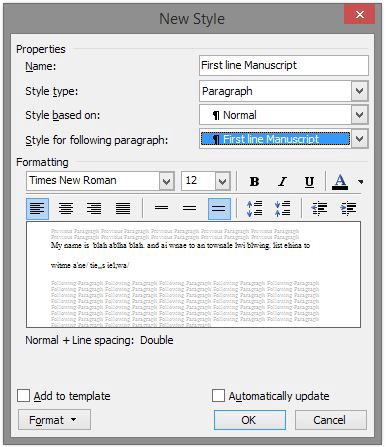
Task: Select Center alignment icon
Action: click(x=66, y=209)
